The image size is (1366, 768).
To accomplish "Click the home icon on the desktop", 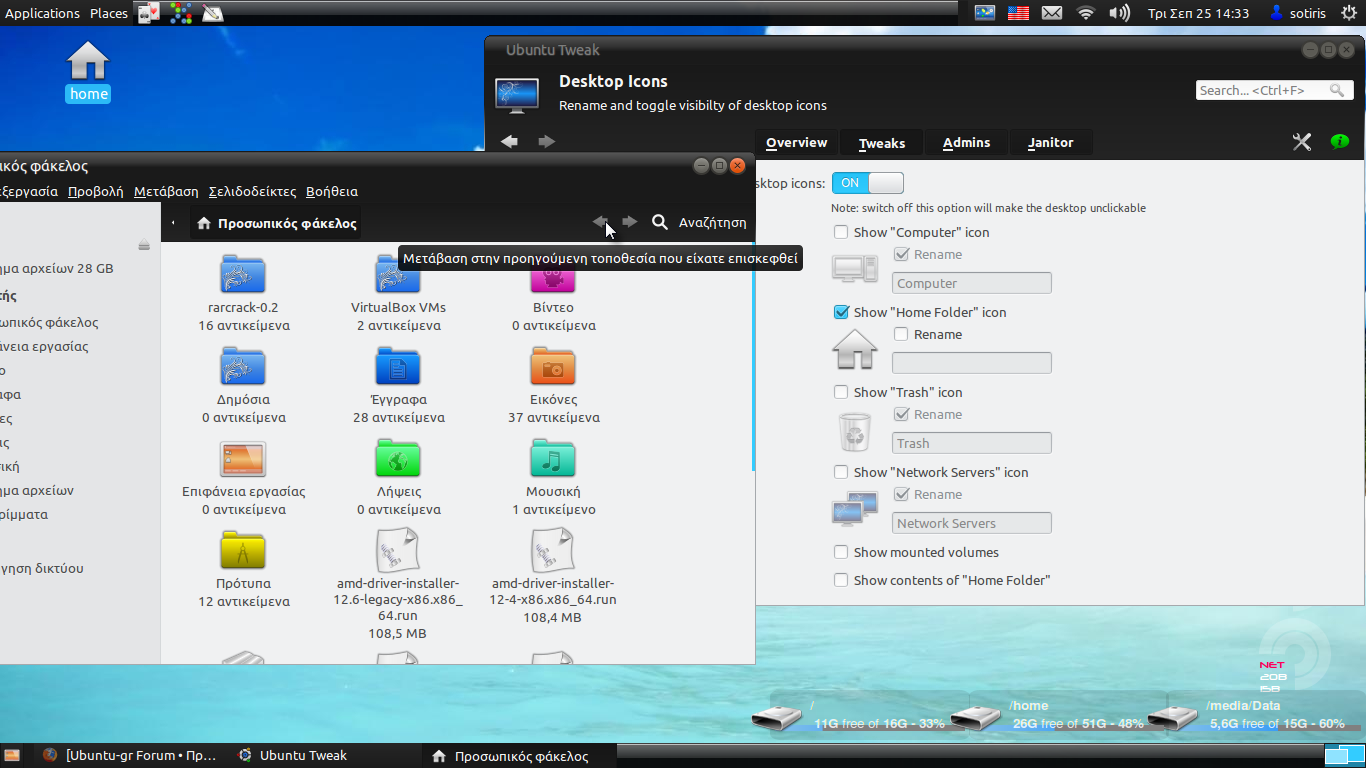I will (x=88, y=63).
